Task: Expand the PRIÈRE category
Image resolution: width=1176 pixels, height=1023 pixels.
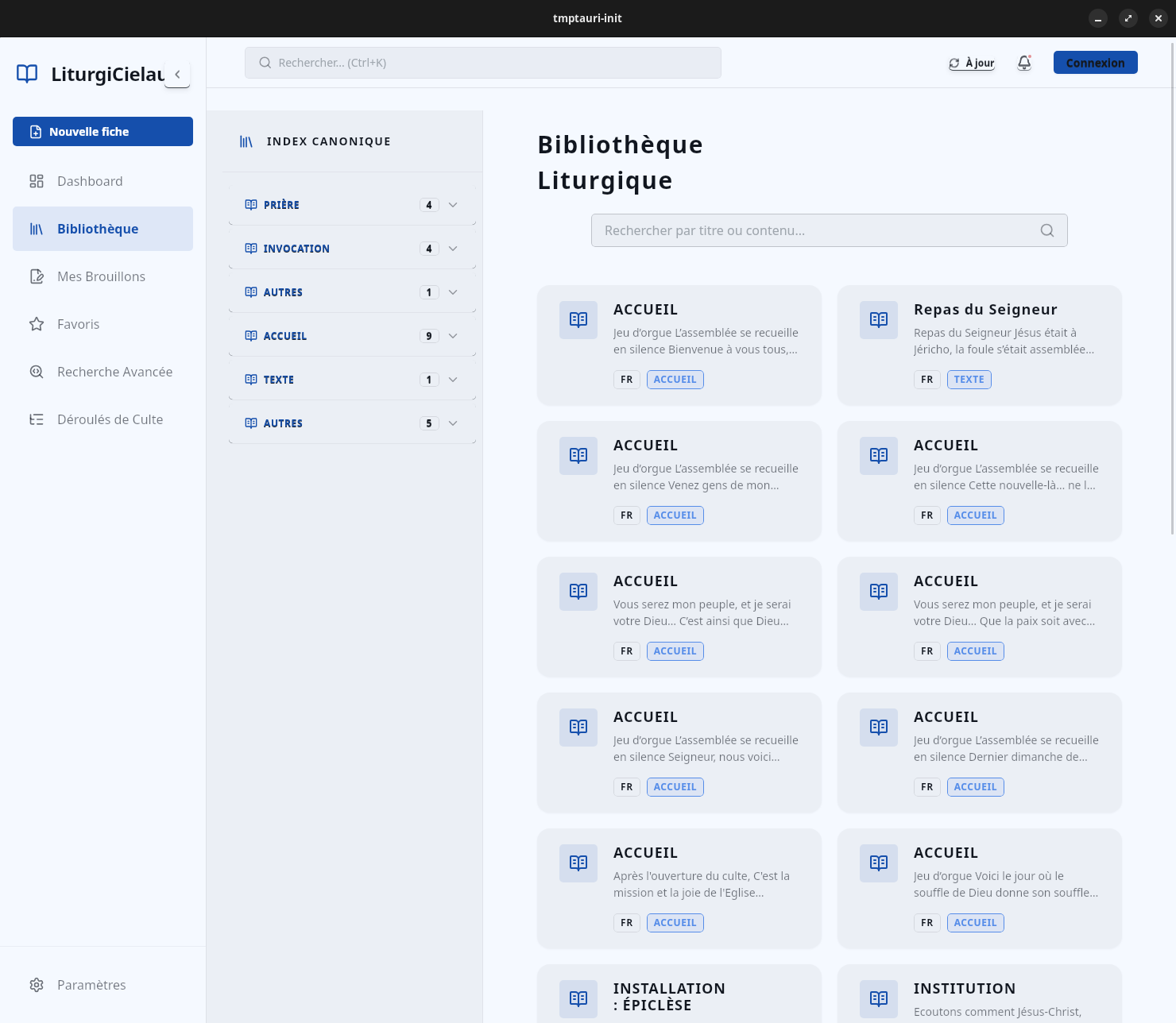Action: pyautogui.click(x=453, y=205)
